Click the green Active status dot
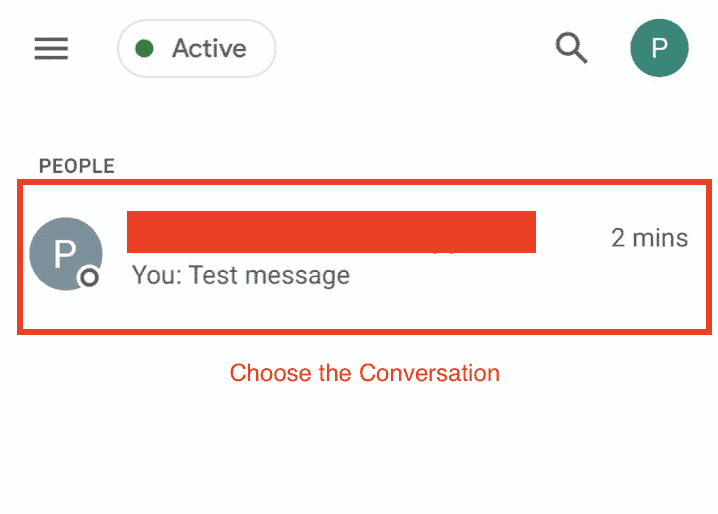This screenshot has width=718, height=514. tap(144, 48)
